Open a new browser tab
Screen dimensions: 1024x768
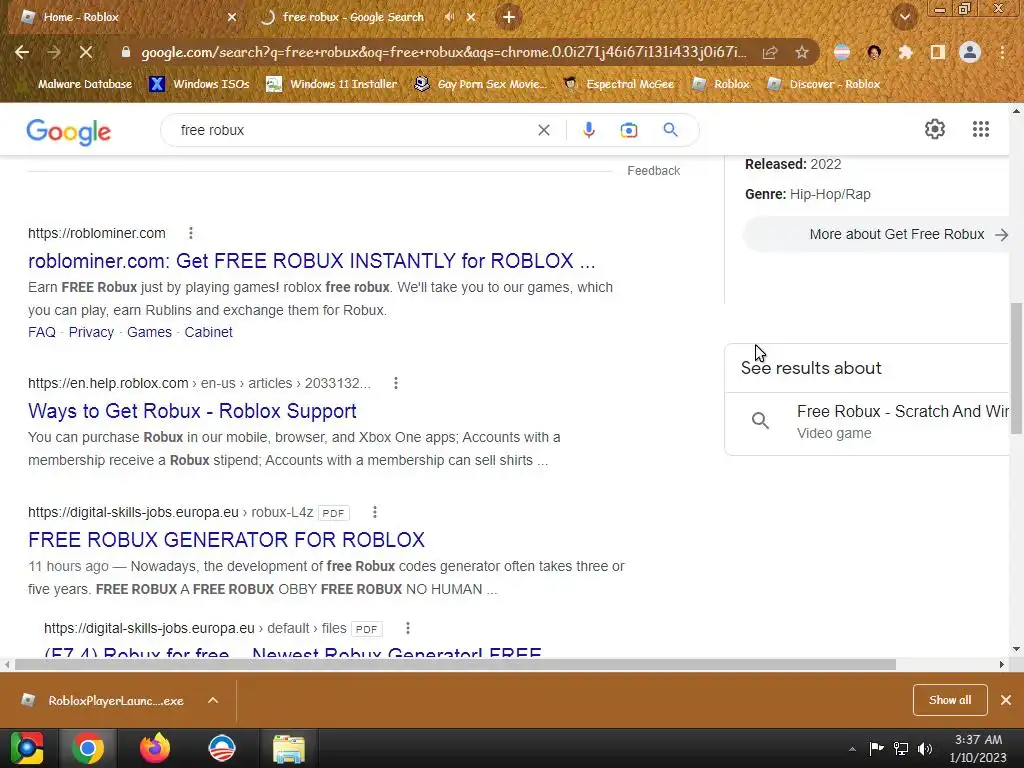(509, 18)
